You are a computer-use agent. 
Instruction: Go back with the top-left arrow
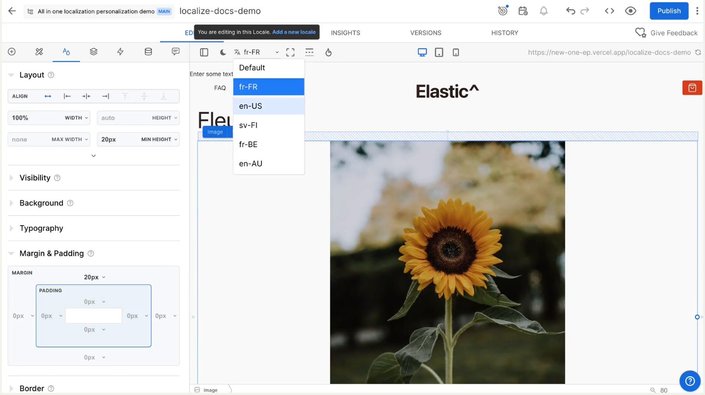(12, 11)
